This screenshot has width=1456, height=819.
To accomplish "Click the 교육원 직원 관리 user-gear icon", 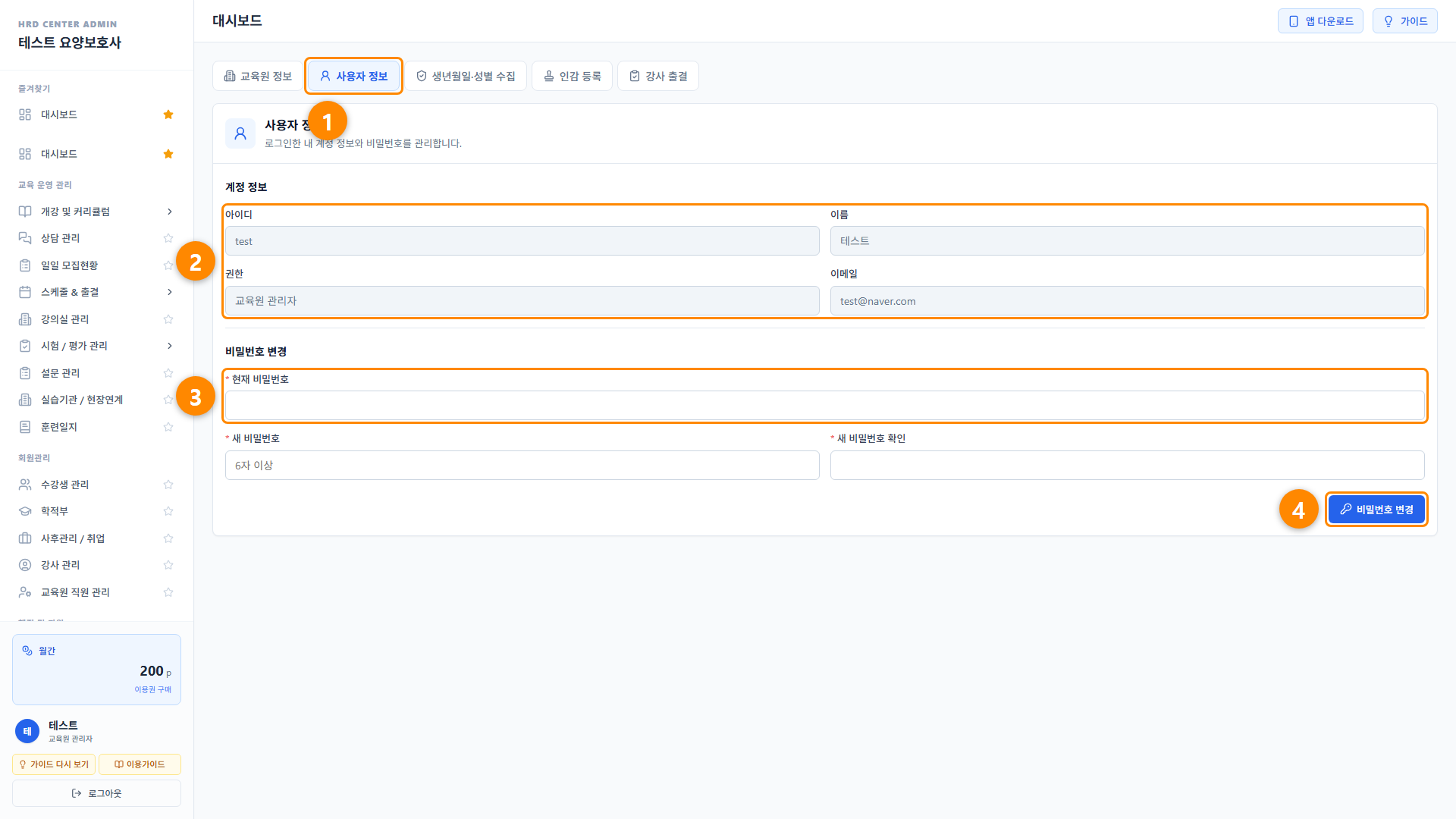I will pos(25,592).
